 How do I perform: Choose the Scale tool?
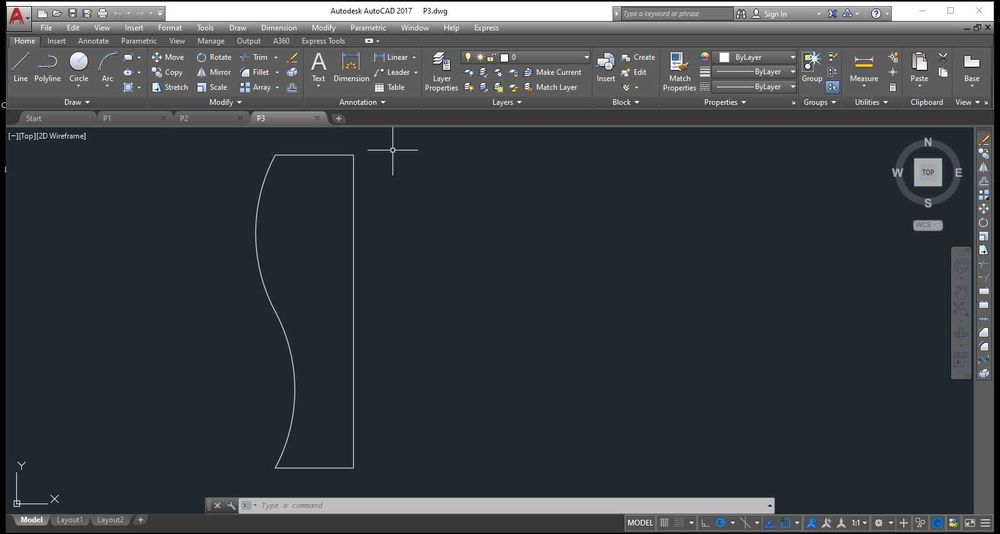212,87
